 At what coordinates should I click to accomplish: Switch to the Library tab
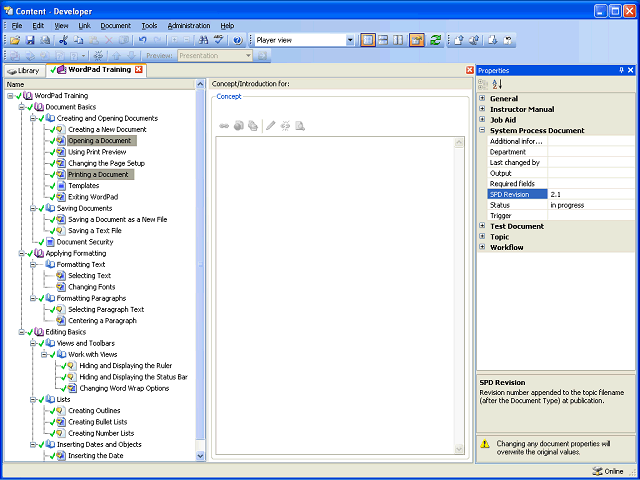(24, 71)
